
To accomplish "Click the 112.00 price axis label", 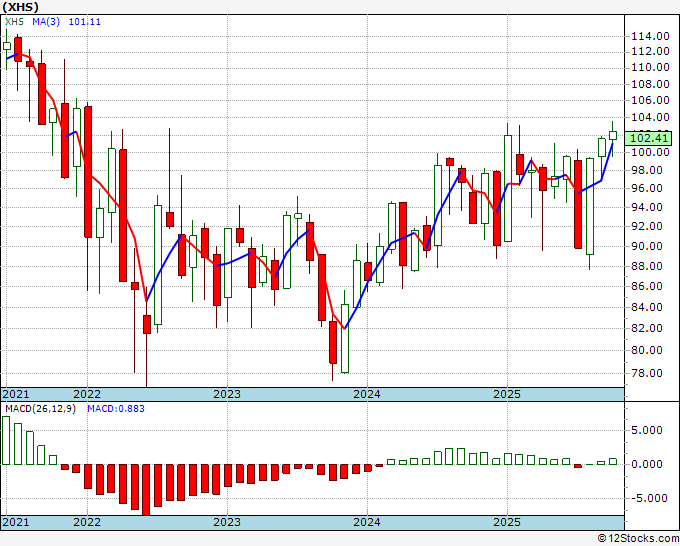I will [x=650, y=51].
